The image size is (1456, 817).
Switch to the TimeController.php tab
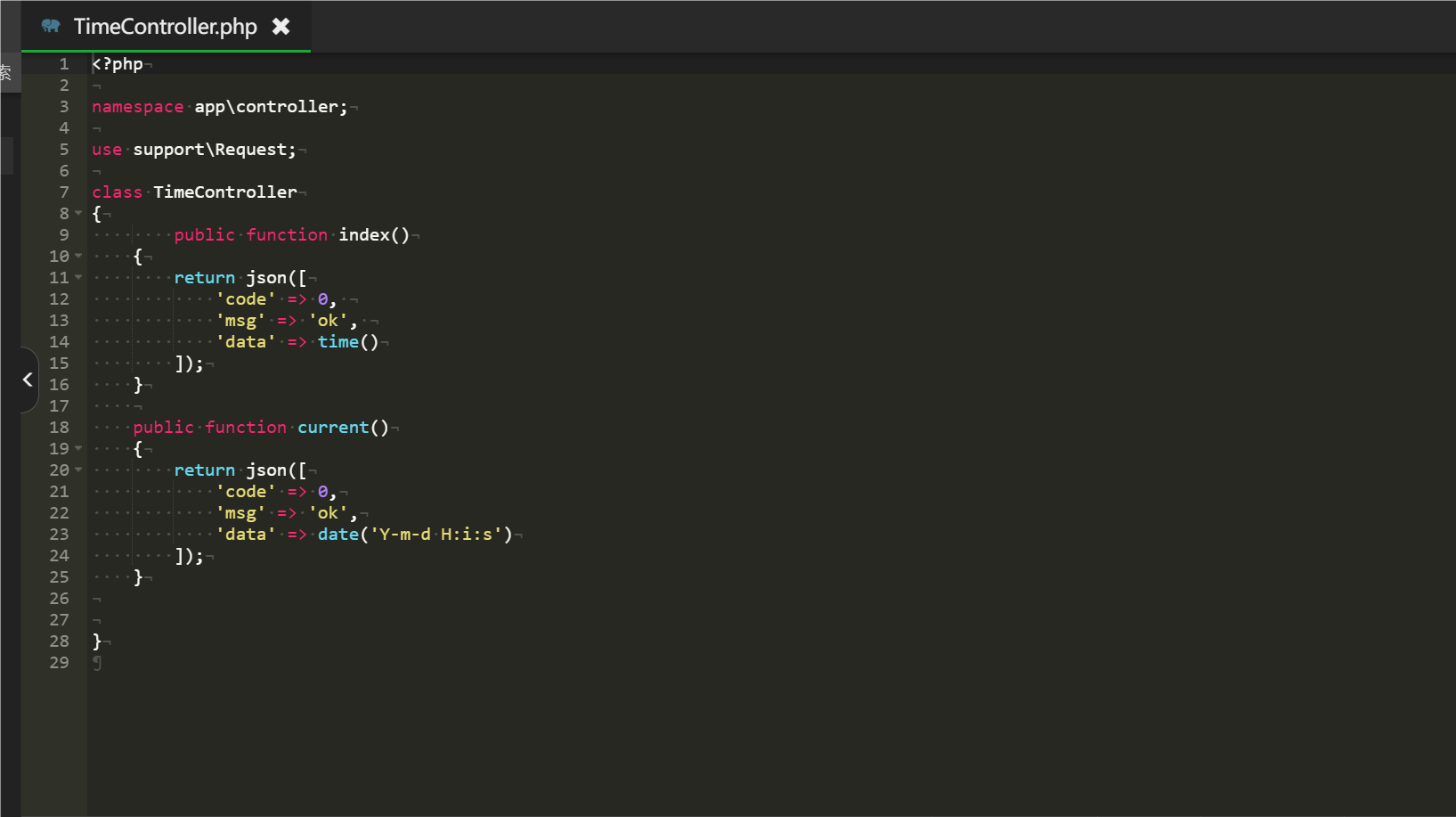(x=166, y=27)
